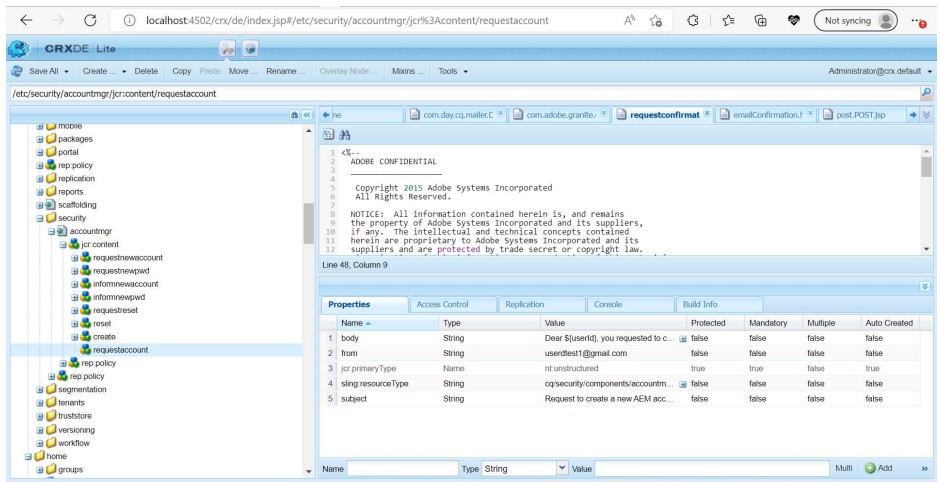Open the tab list chevron menu
This screenshot has width=940, height=482.
pyautogui.click(x=926, y=115)
